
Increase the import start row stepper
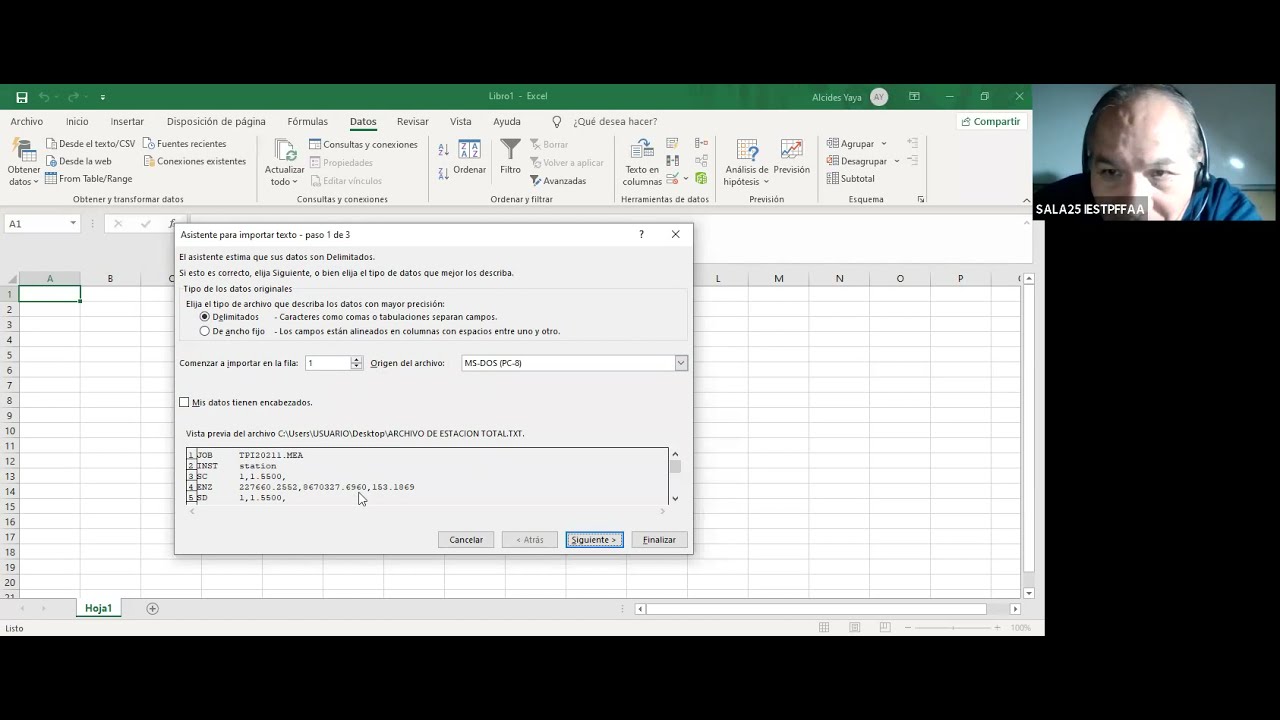[356, 360]
